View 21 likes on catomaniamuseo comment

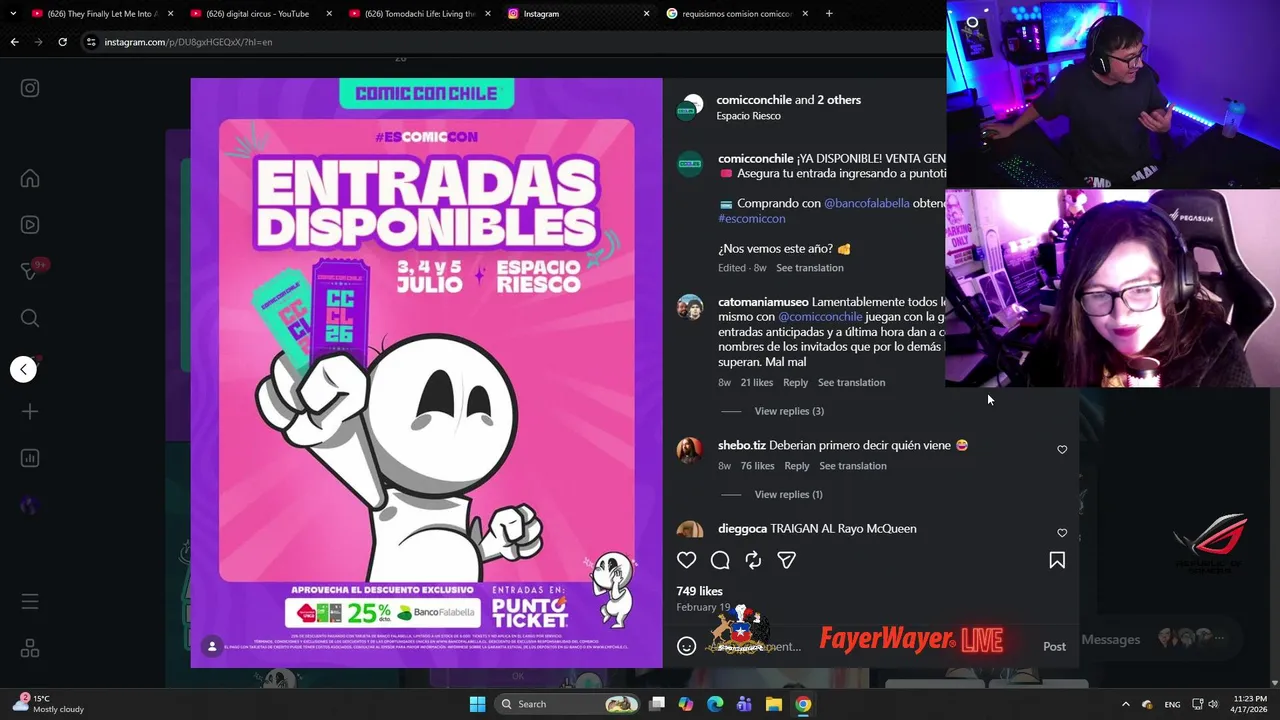click(x=757, y=382)
